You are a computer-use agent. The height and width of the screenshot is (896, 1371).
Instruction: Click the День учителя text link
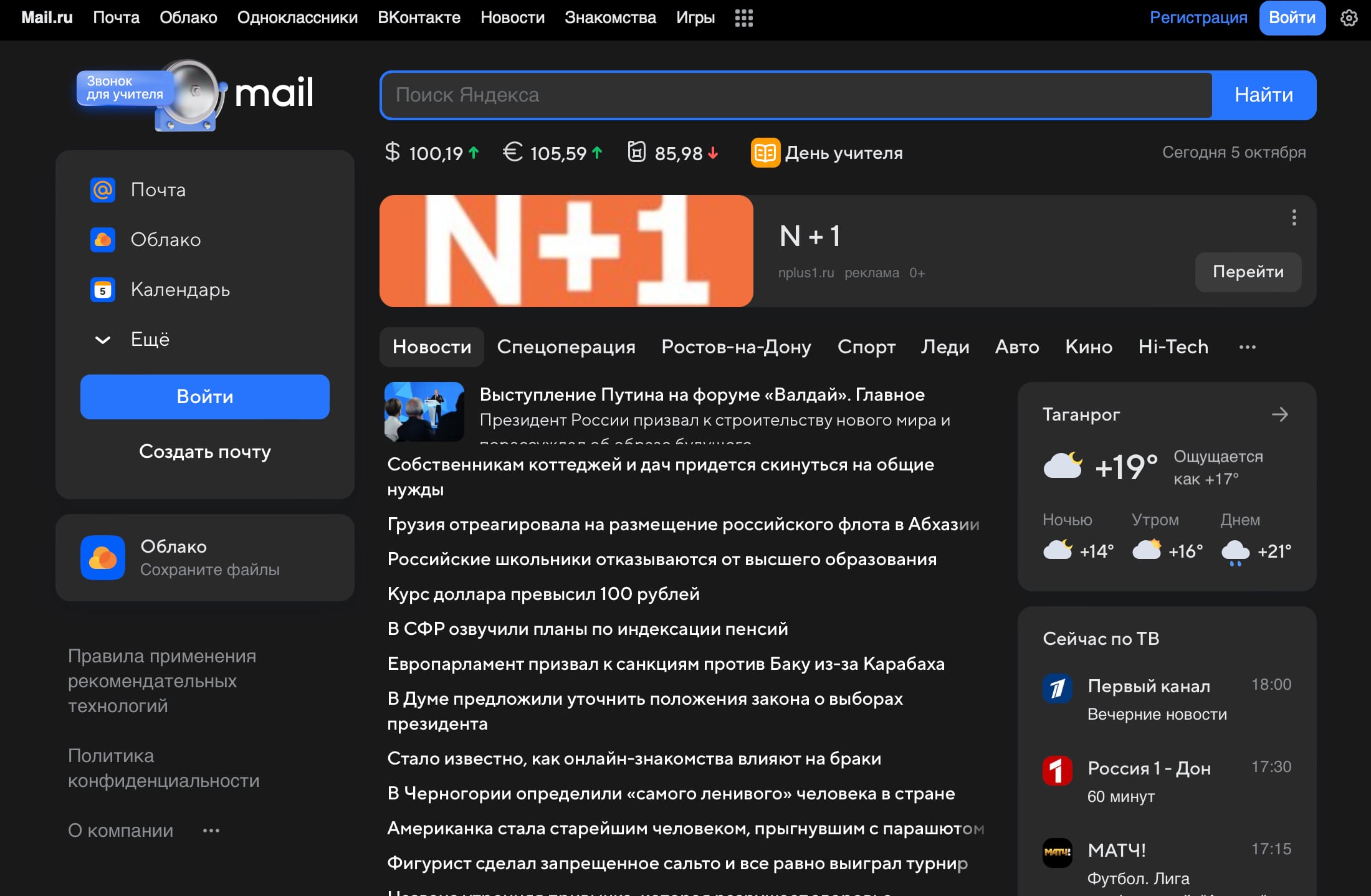point(844,153)
